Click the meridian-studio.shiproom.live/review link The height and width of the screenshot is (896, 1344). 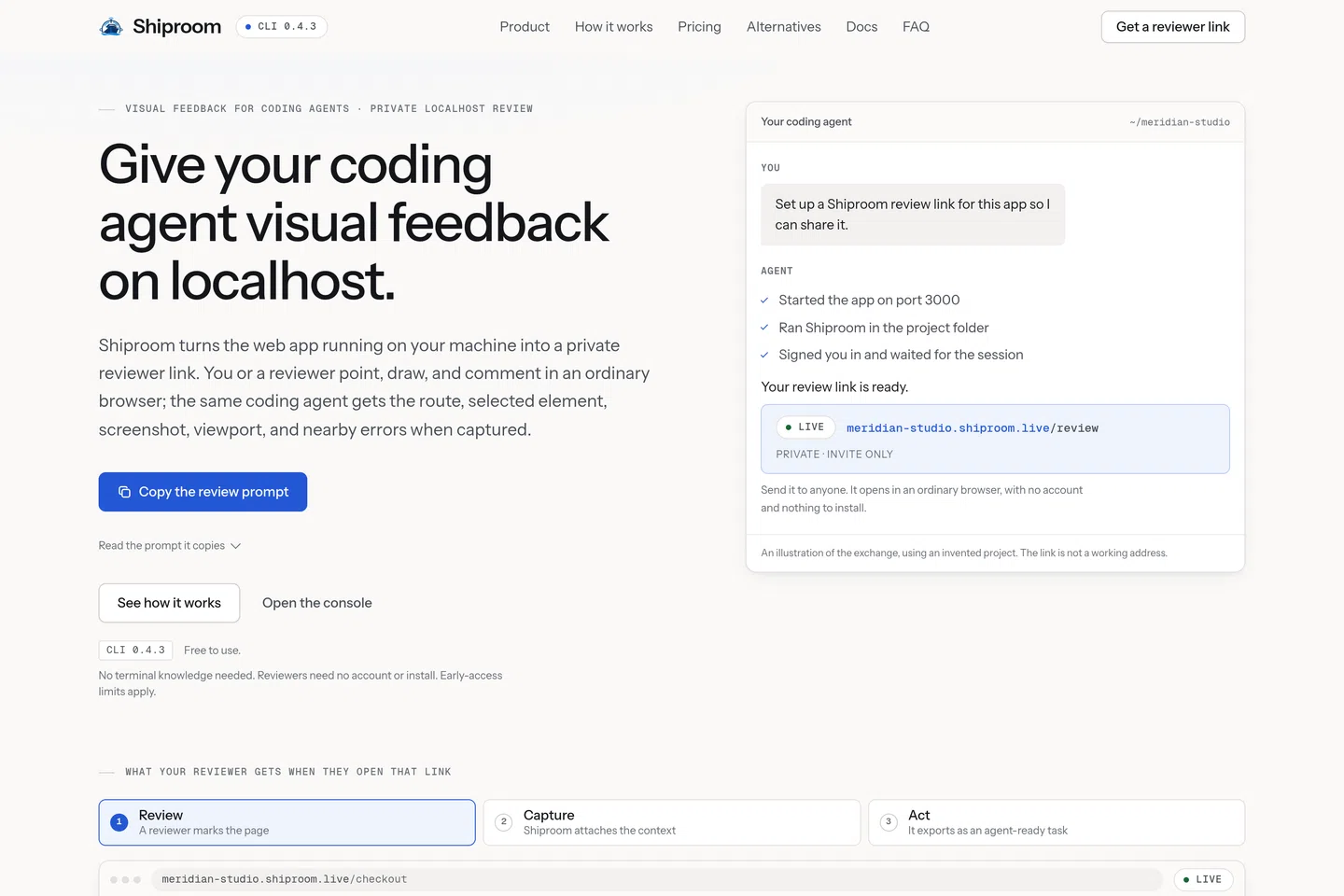tap(973, 428)
